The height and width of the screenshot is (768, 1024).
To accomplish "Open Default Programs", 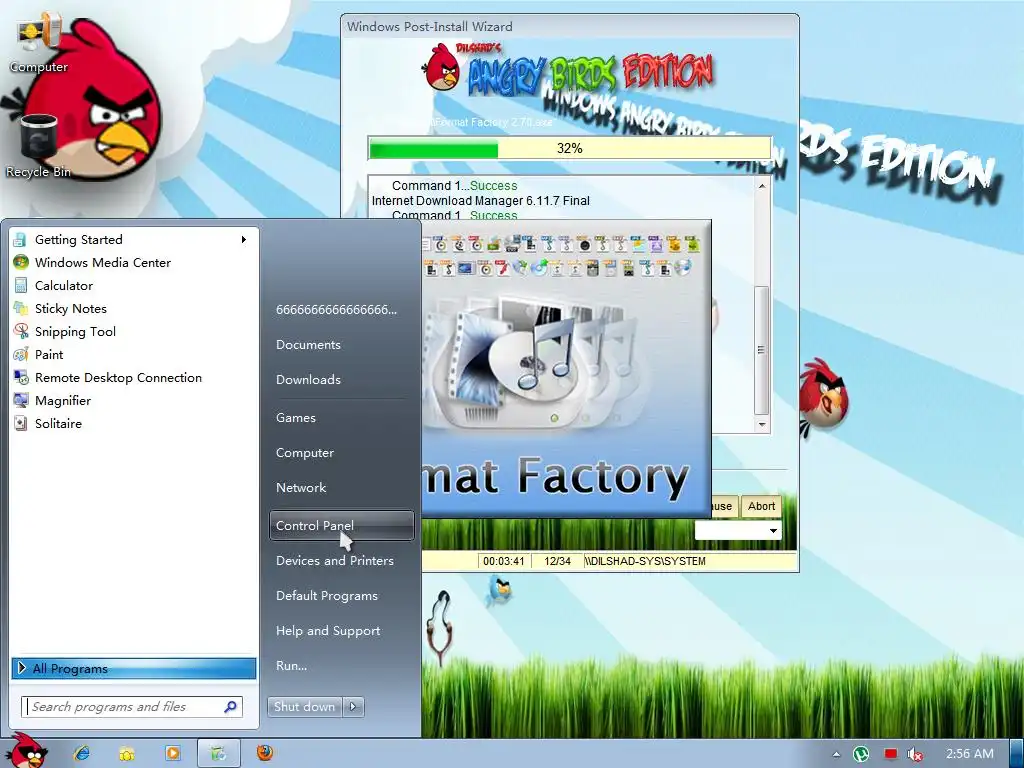I will tap(342, 596).
